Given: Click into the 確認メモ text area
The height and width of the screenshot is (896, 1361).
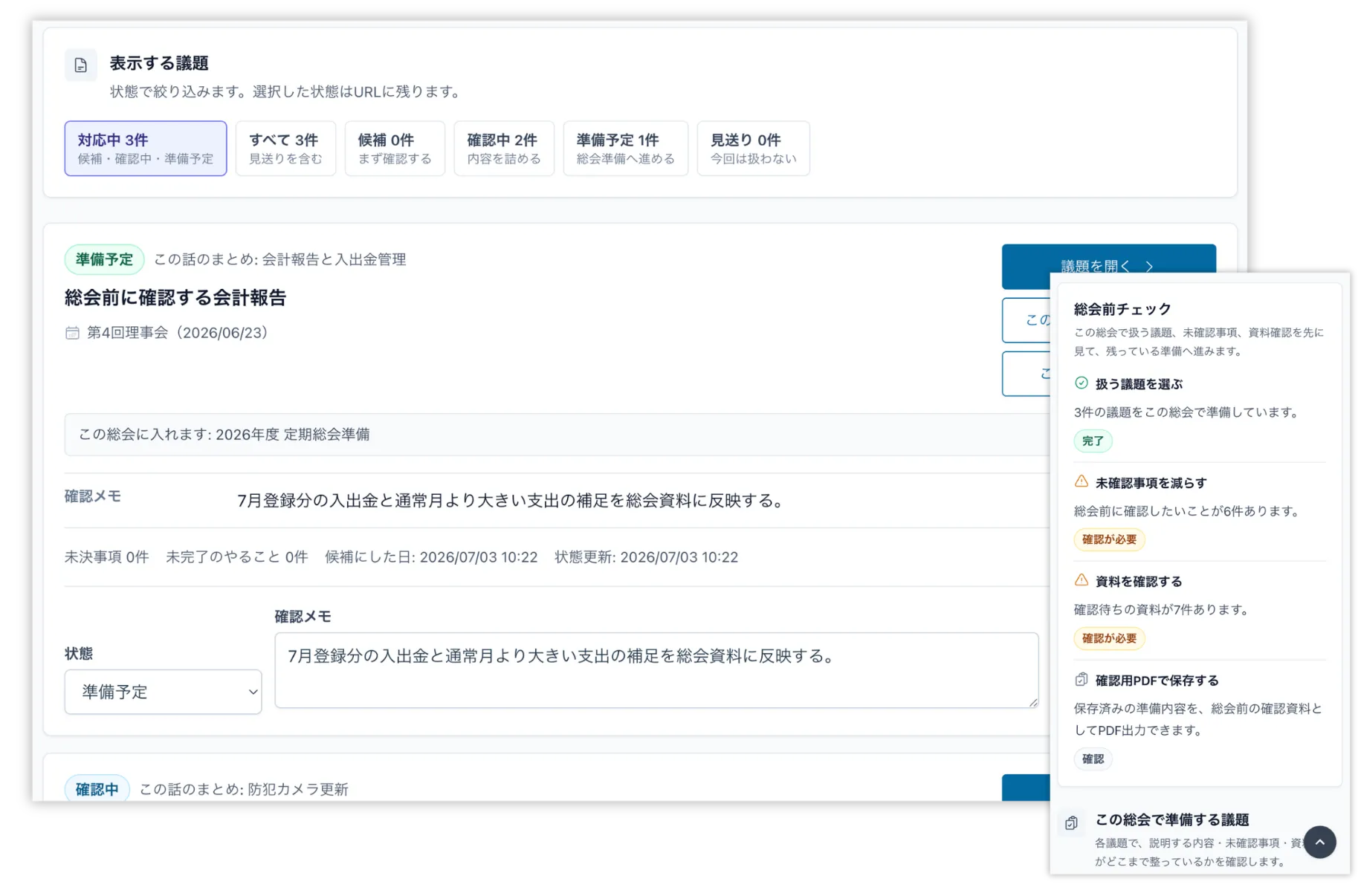Looking at the screenshot, I should pyautogui.click(x=656, y=670).
